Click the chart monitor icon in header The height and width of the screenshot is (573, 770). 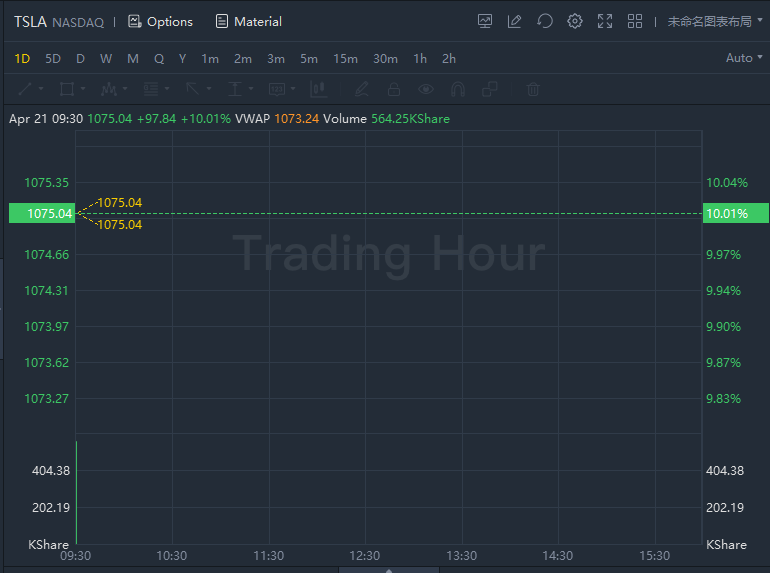click(485, 21)
